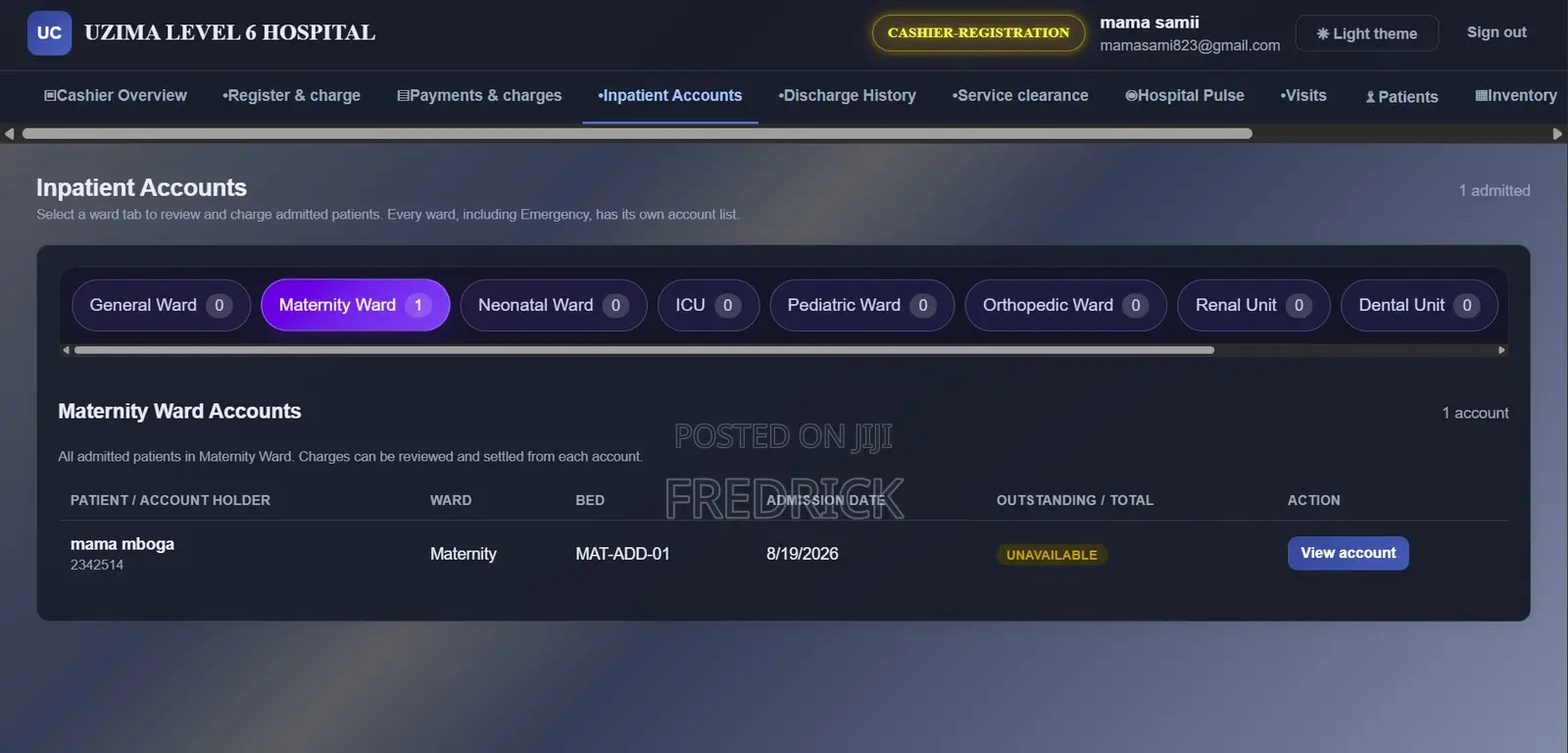Select the Maternity Ward tab
The width and height of the screenshot is (1568, 753).
click(x=356, y=305)
